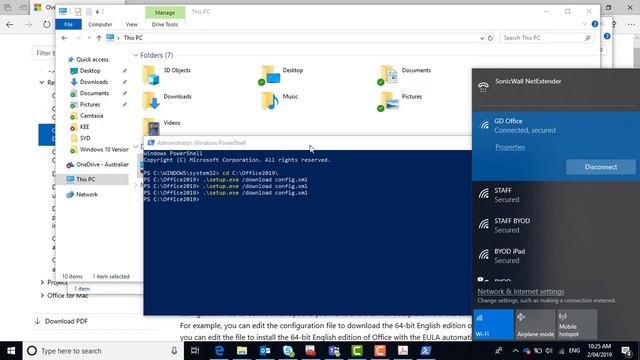Open Adobe Acrobat from taskbar
Viewport: 640px width, 360px height.
(x=403, y=351)
